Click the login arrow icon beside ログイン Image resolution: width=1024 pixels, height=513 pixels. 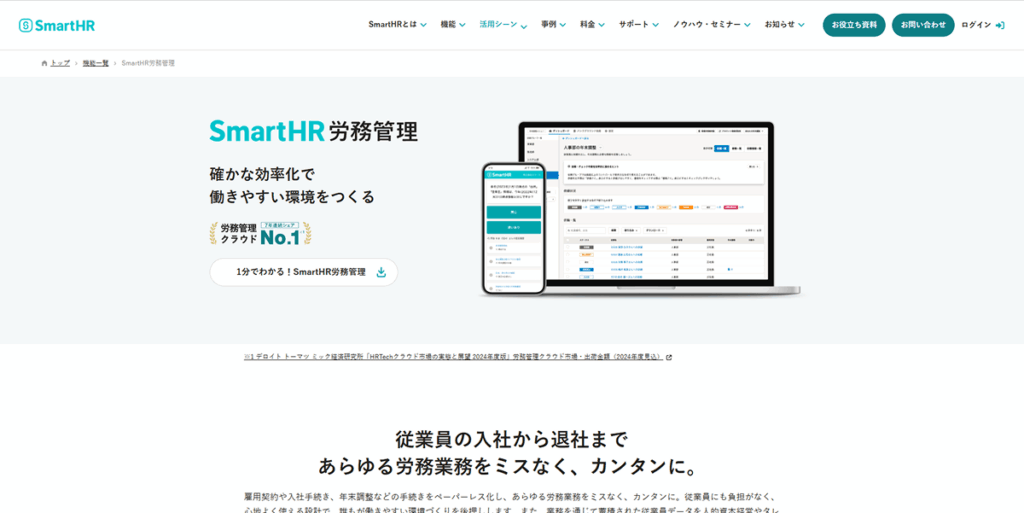coord(1000,25)
